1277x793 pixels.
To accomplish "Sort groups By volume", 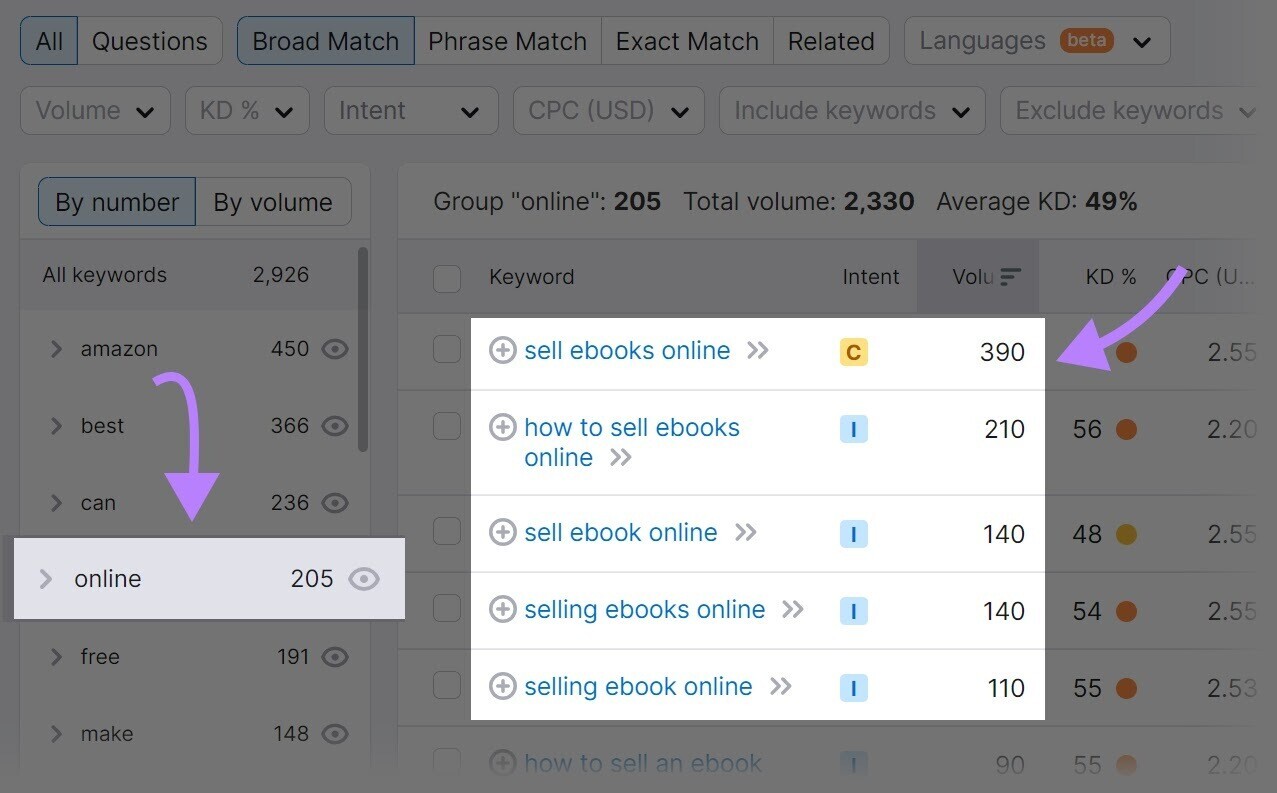I will pyautogui.click(x=273, y=202).
